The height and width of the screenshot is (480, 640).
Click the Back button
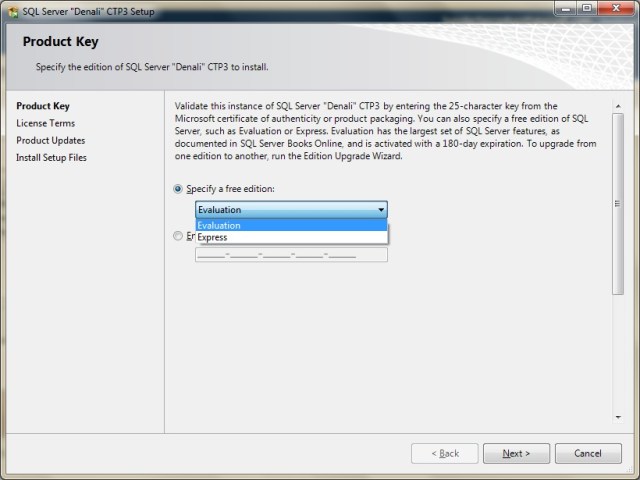pyautogui.click(x=444, y=453)
